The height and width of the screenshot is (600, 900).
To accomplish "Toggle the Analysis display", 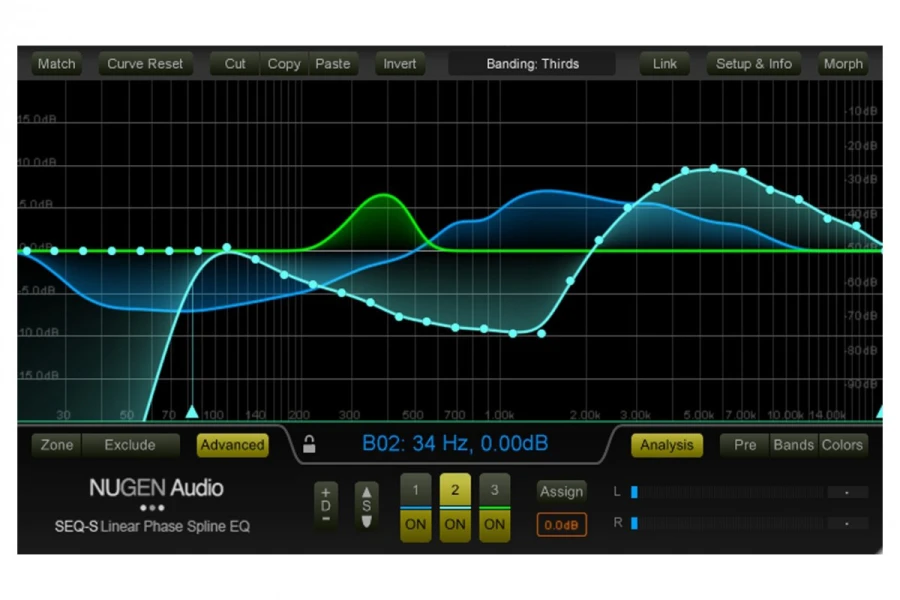I will [x=667, y=445].
